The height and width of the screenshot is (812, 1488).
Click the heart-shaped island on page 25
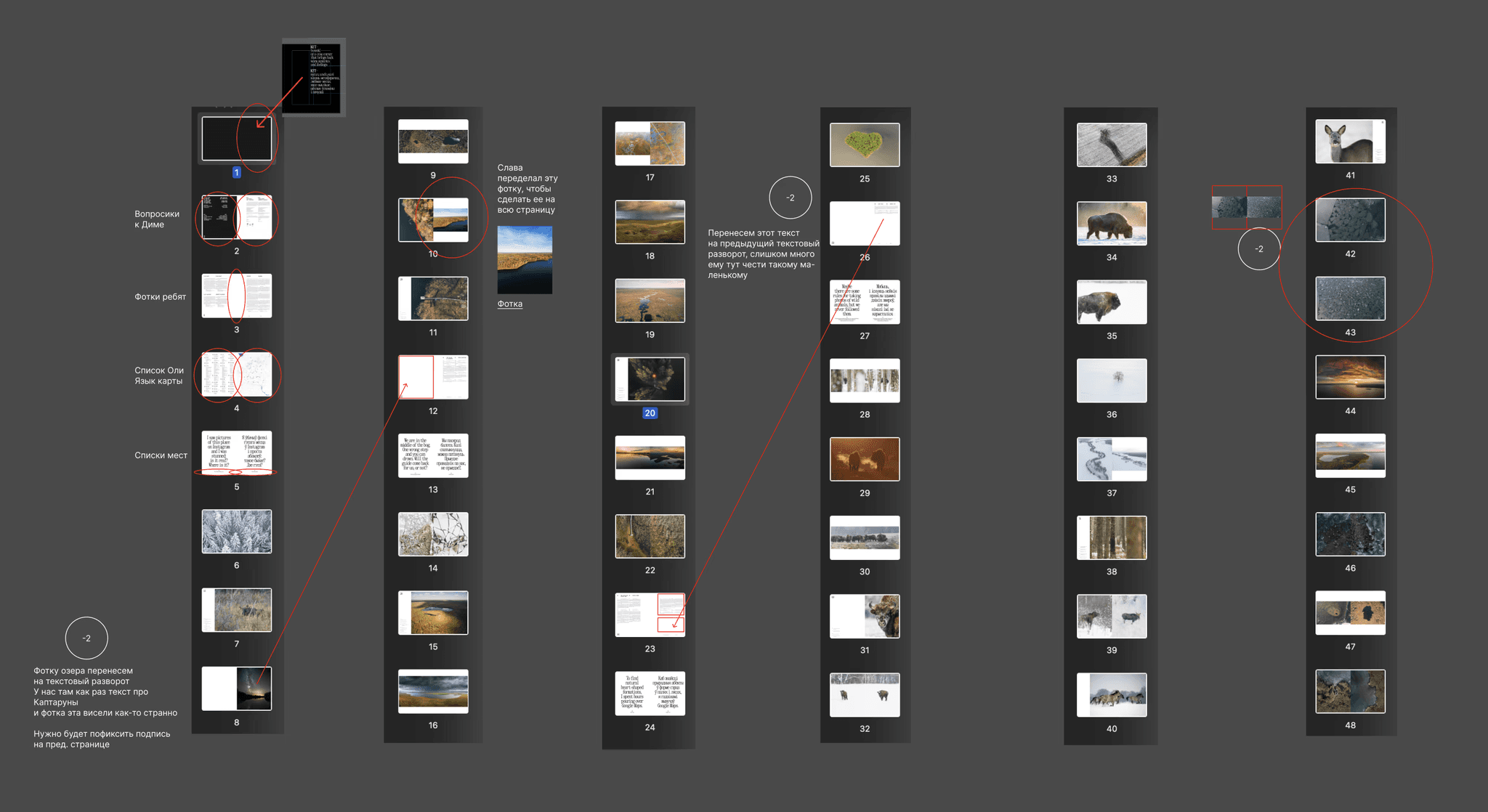(864, 145)
